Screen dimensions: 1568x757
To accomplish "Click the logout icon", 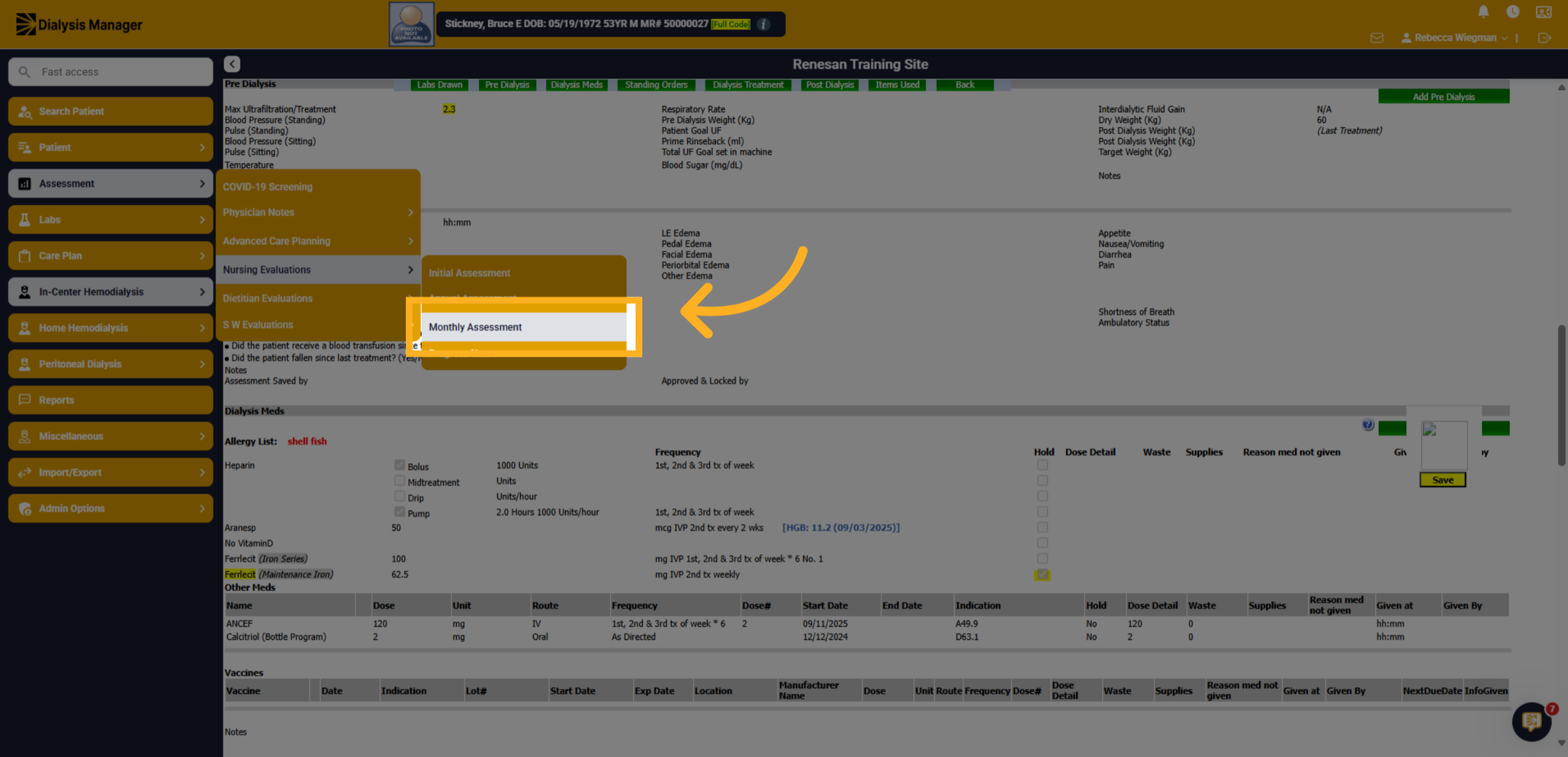I will click(x=1544, y=38).
